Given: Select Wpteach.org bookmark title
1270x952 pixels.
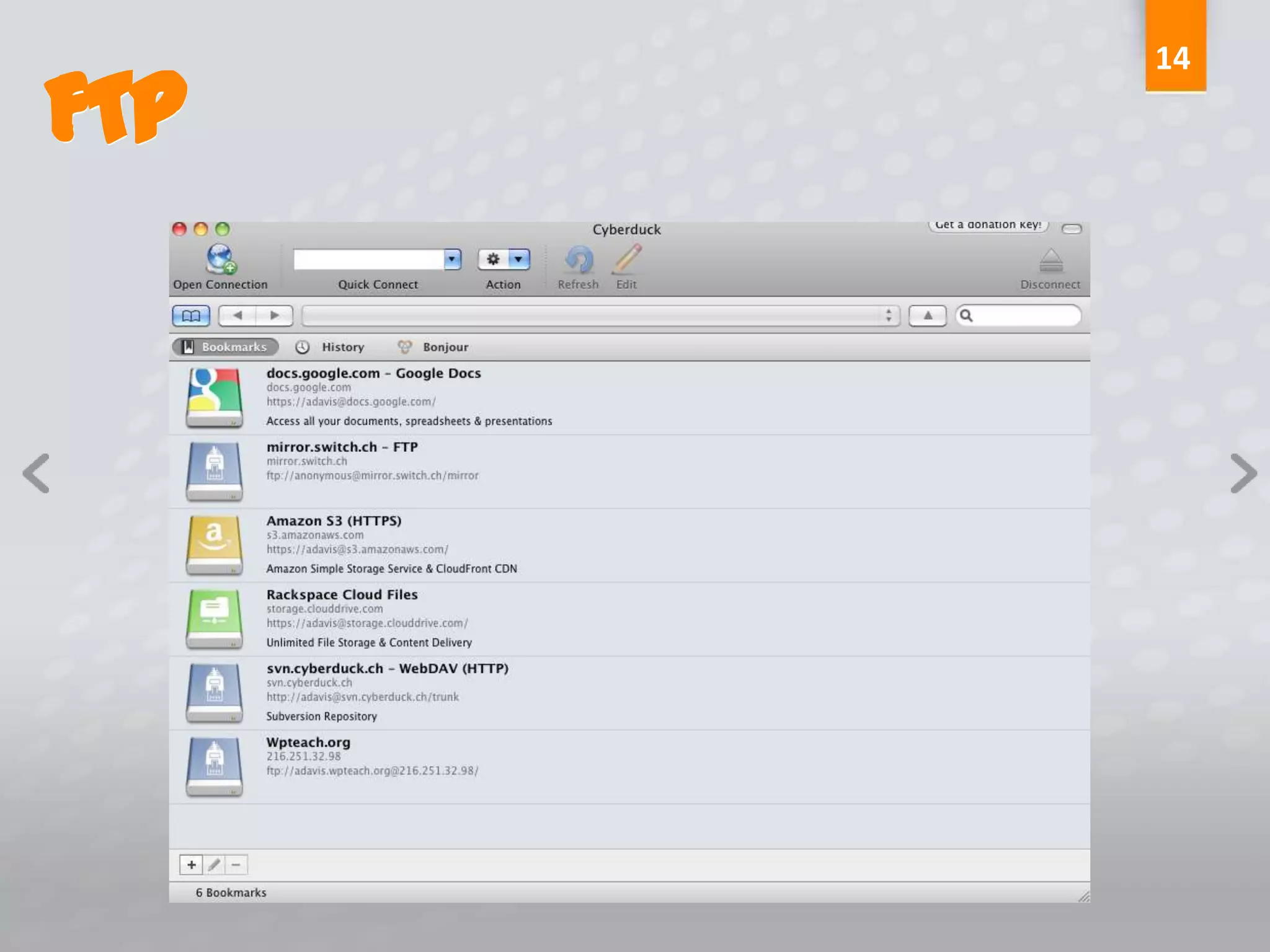Looking at the screenshot, I should click(308, 743).
